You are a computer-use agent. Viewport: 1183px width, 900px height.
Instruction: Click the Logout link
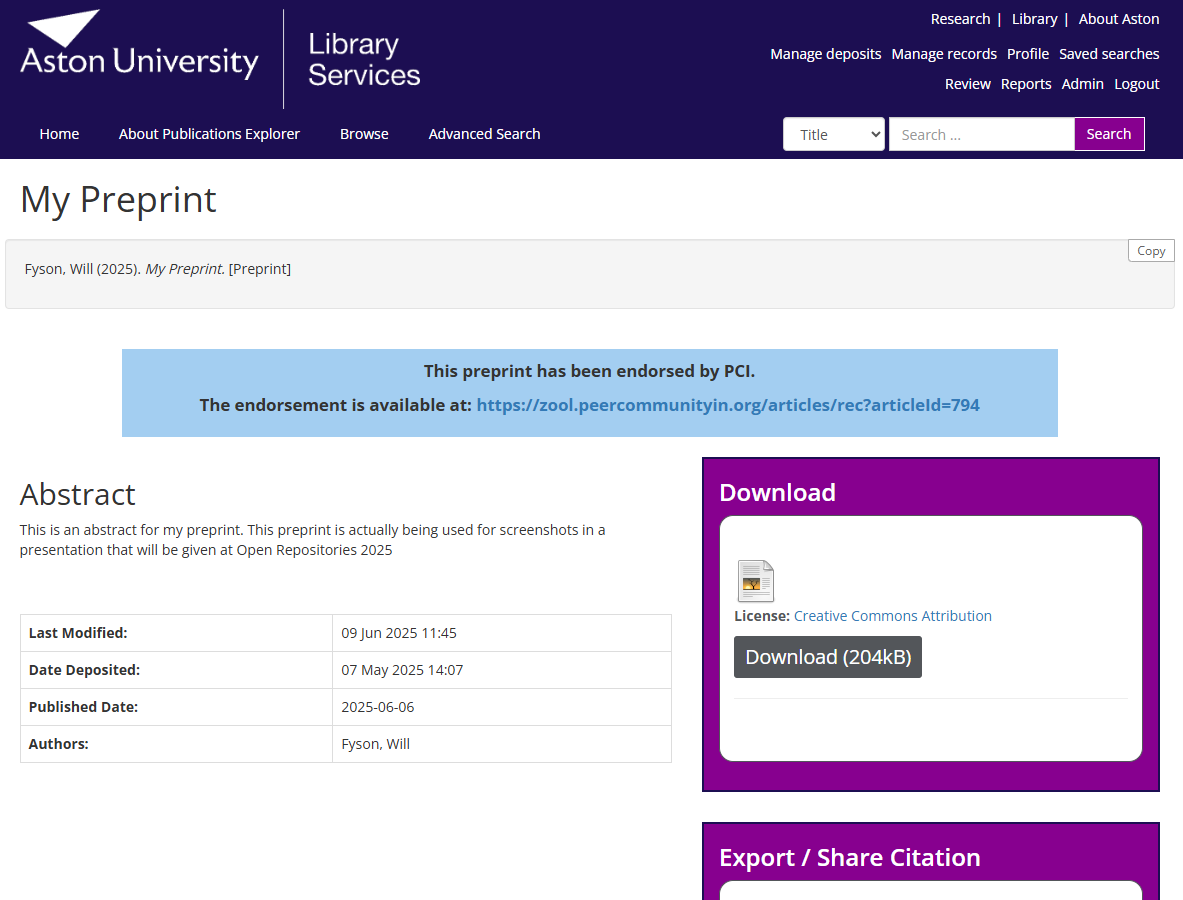pyautogui.click(x=1137, y=84)
